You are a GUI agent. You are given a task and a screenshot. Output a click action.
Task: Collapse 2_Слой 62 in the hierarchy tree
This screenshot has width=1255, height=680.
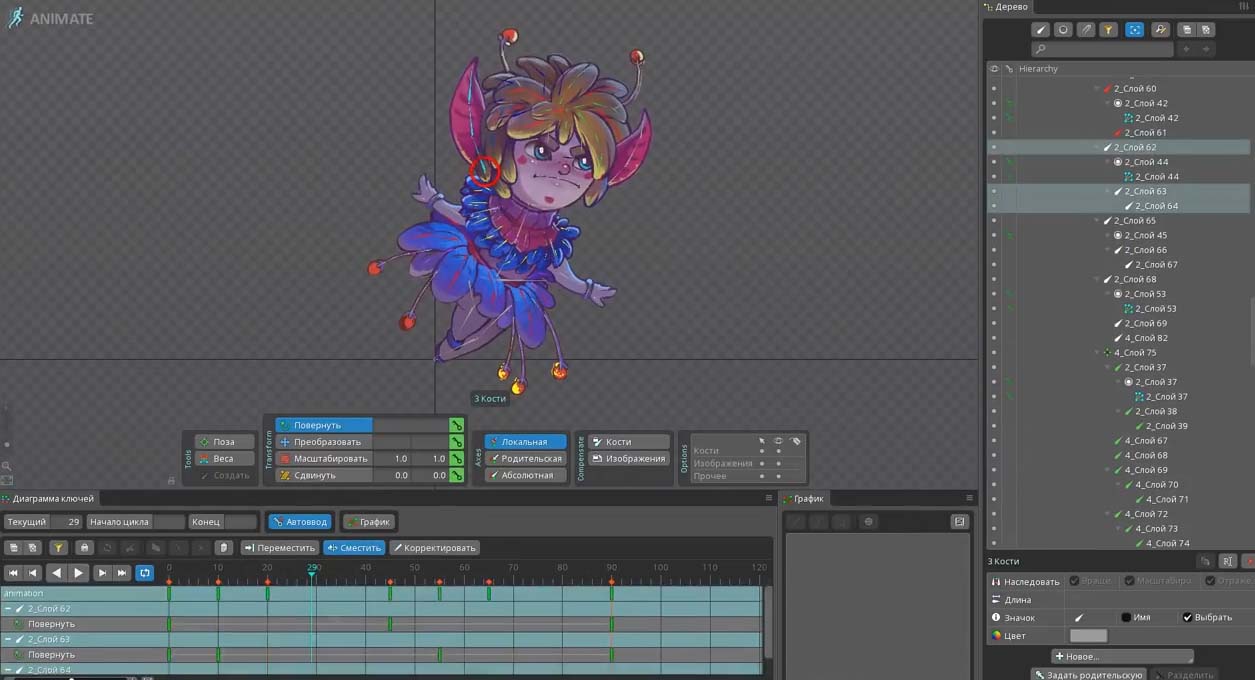(x=1098, y=147)
